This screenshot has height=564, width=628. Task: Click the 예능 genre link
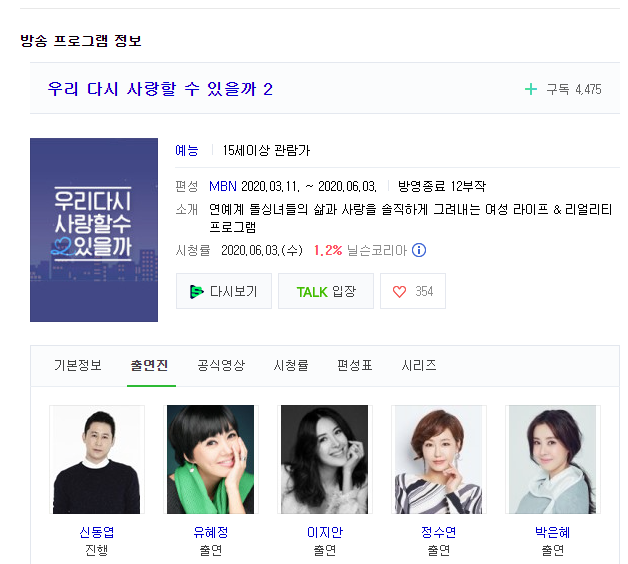[187, 151]
